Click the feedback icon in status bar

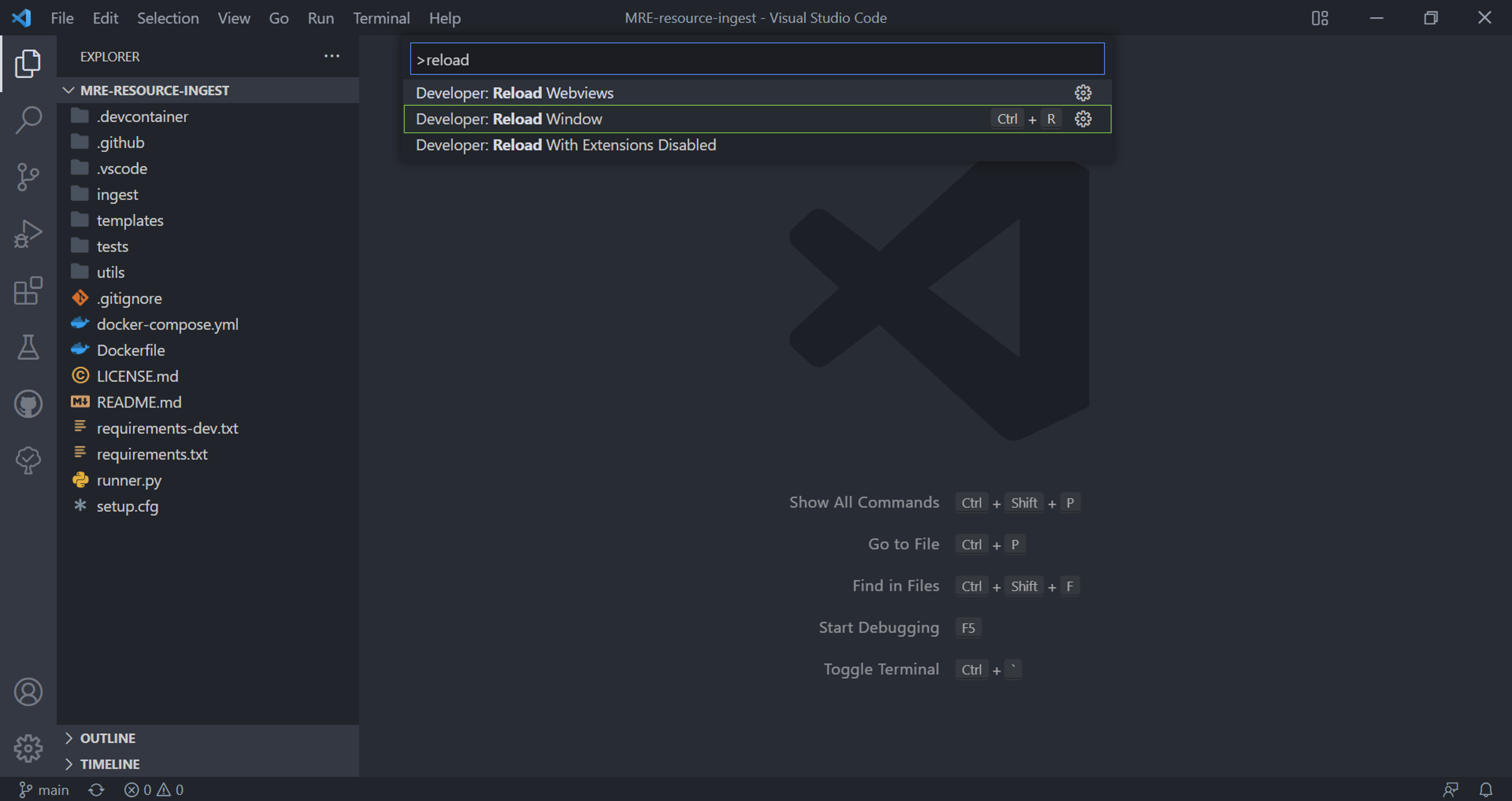1450,790
